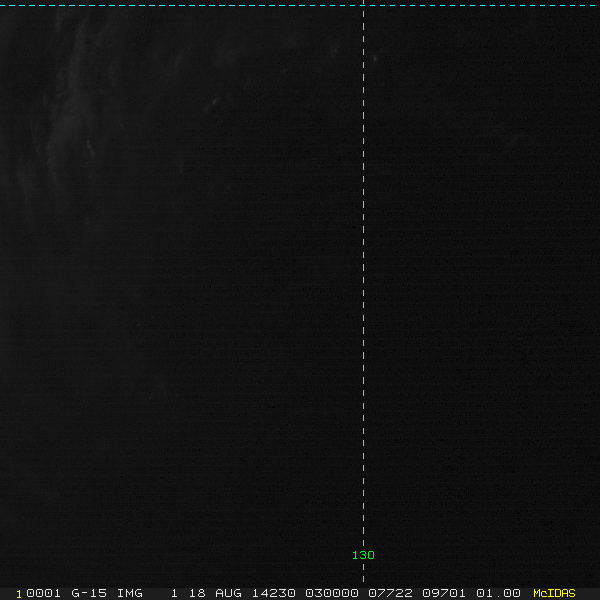This screenshot has width=600, height=600.
Task: Click the yellow McIDAS label
Action: click(x=554, y=593)
